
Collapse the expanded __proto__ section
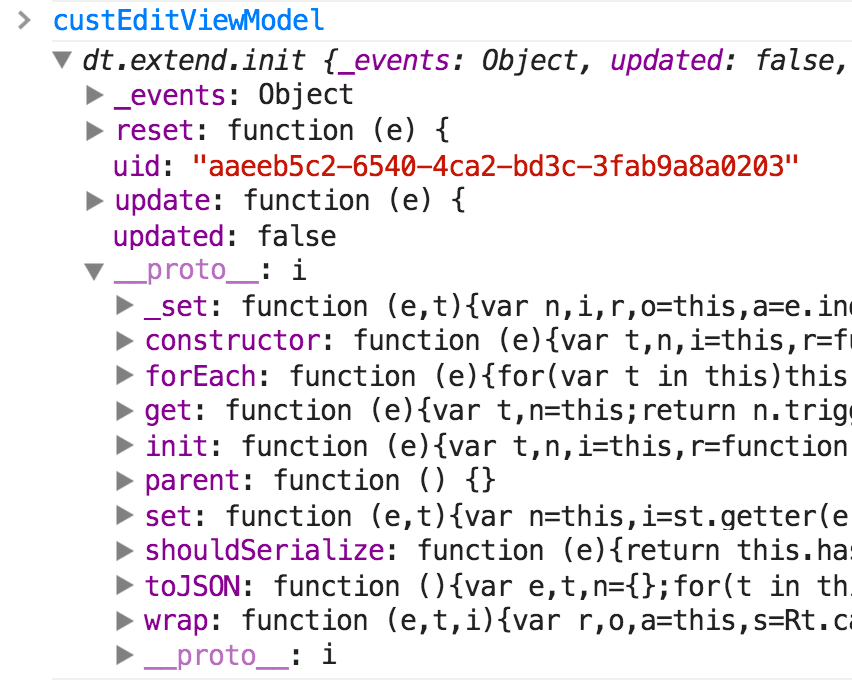click(x=96, y=271)
